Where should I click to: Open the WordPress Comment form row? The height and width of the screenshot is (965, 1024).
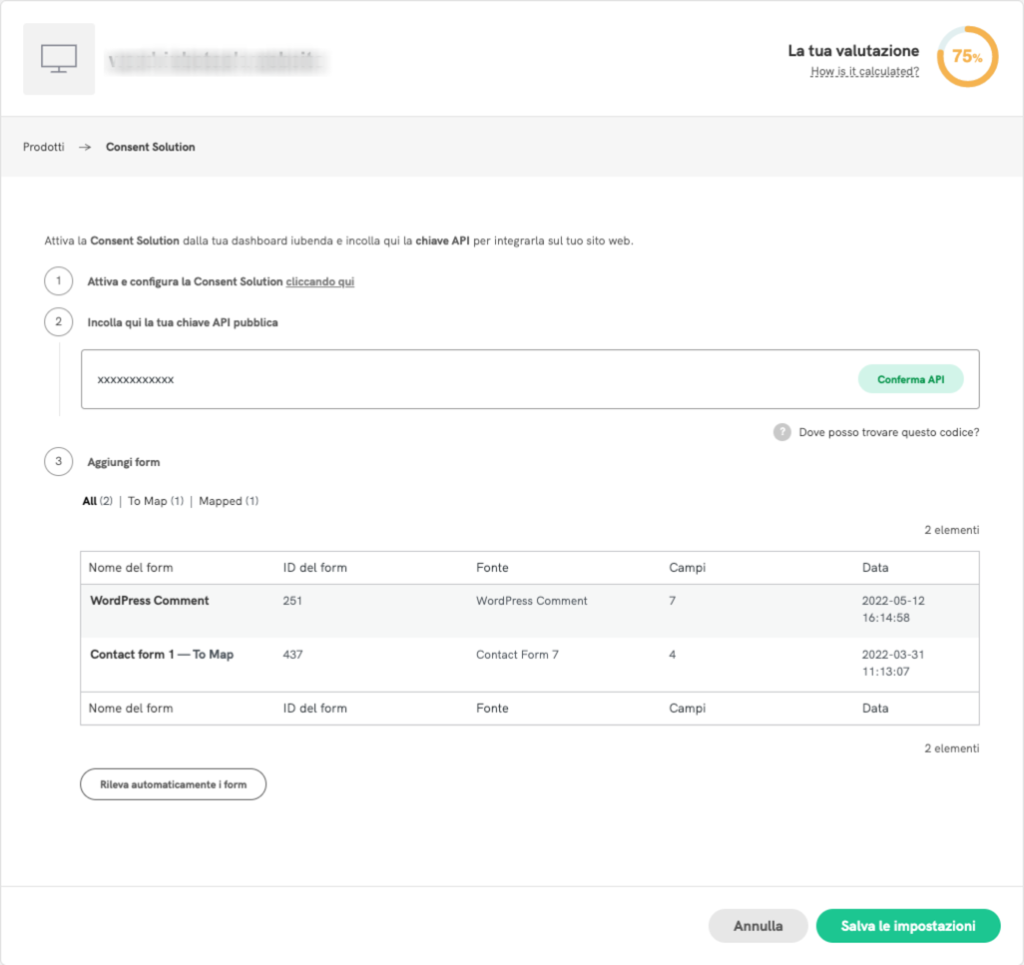click(150, 601)
